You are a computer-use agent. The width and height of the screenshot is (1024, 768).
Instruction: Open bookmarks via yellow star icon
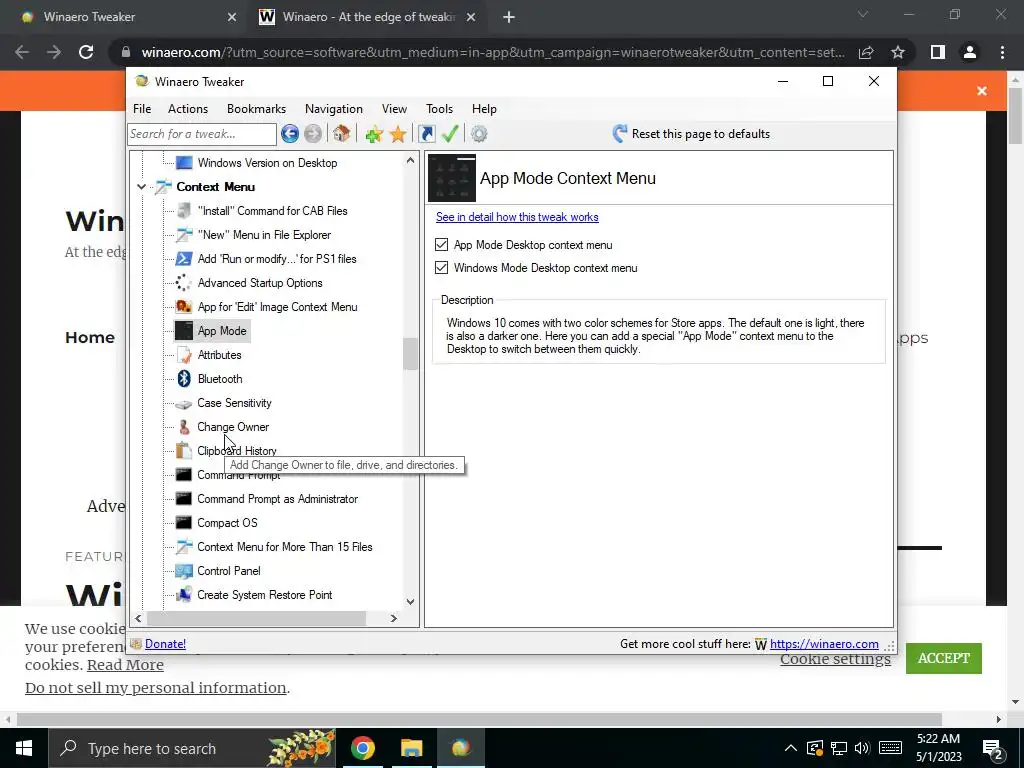point(398,134)
